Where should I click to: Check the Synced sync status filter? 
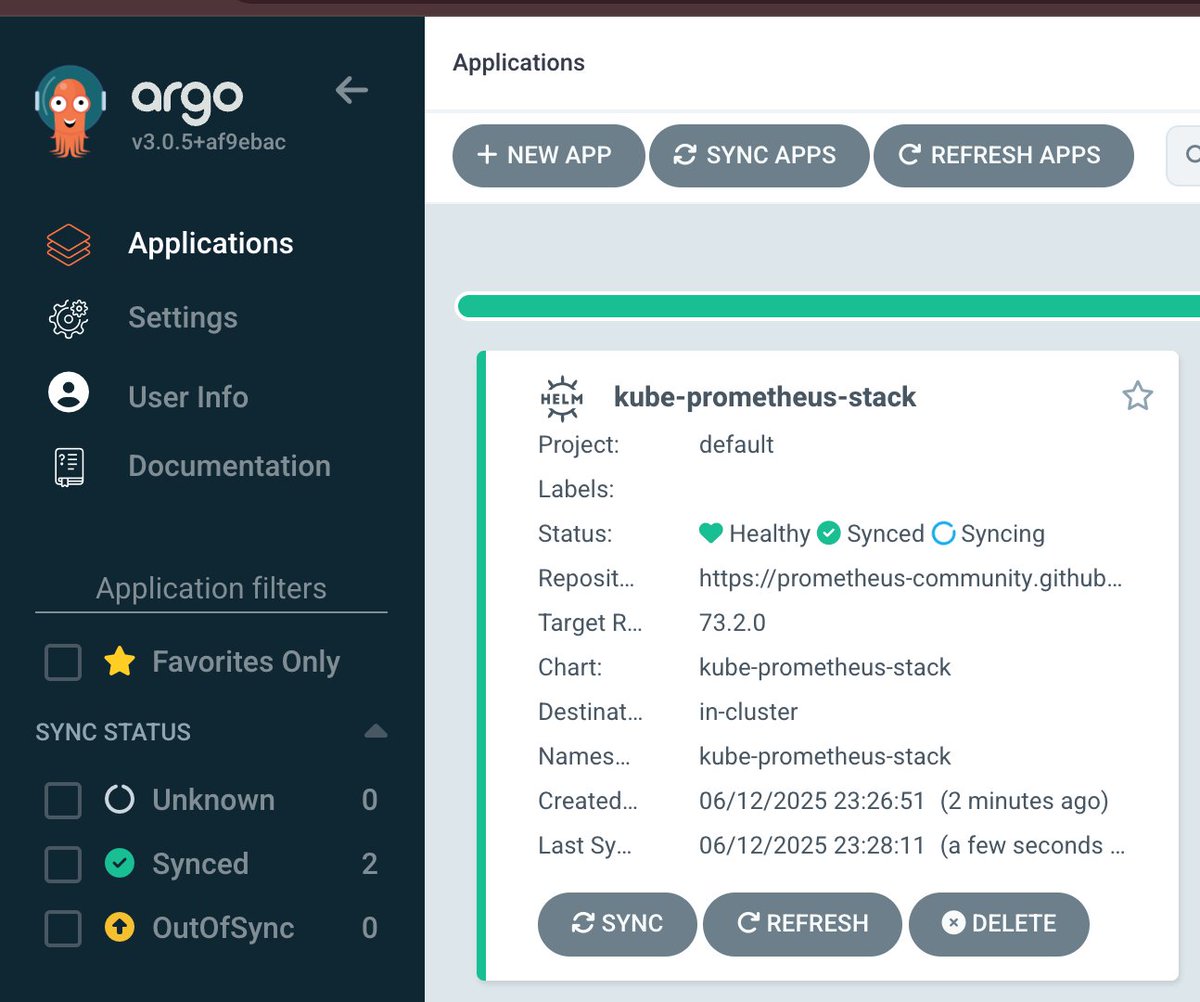point(63,864)
